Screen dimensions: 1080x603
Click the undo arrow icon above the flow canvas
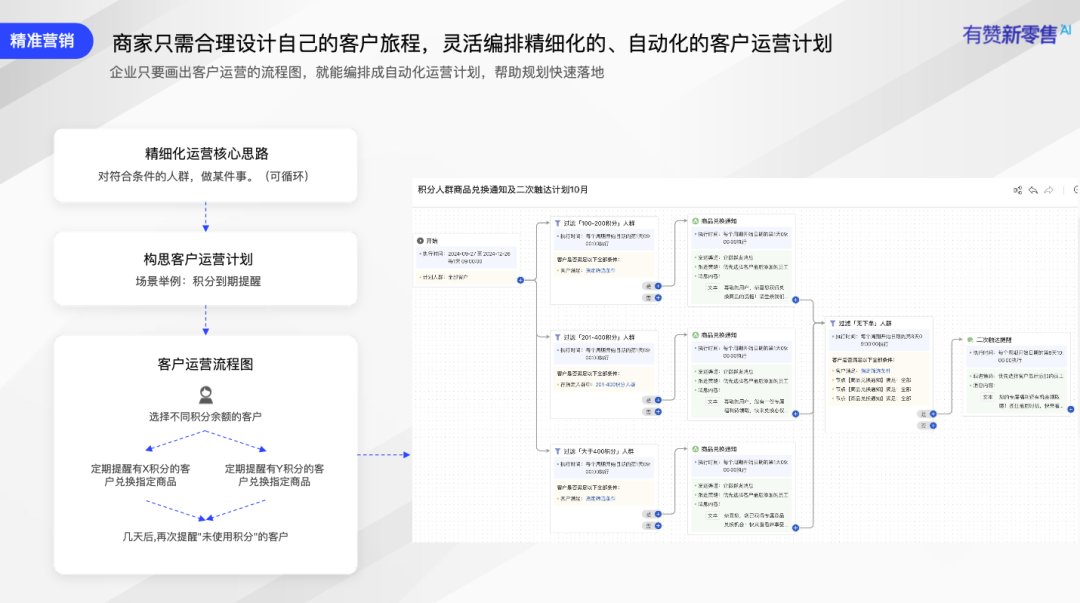pyautogui.click(x=1033, y=188)
